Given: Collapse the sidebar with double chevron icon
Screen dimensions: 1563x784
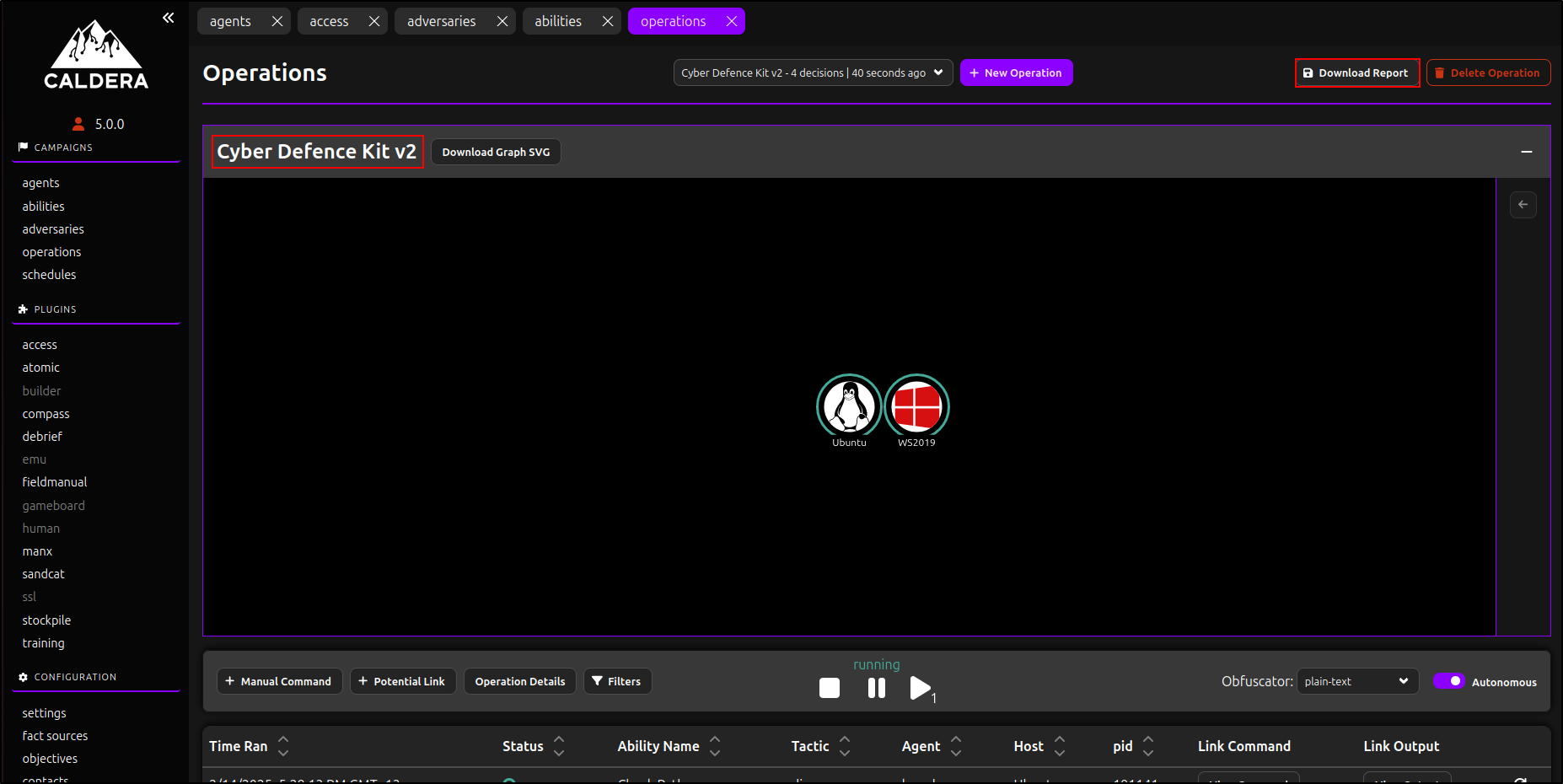Looking at the screenshot, I should (169, 18).
